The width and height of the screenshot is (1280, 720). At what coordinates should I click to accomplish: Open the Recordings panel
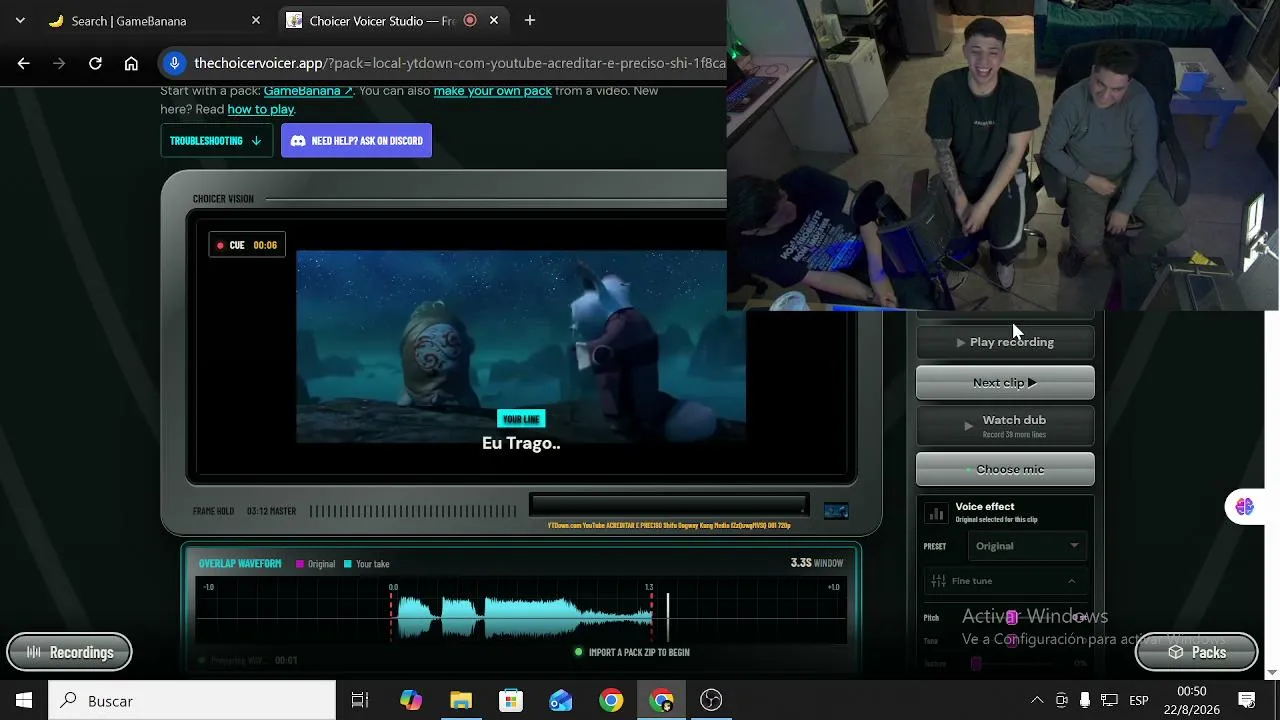coord(69,652)
